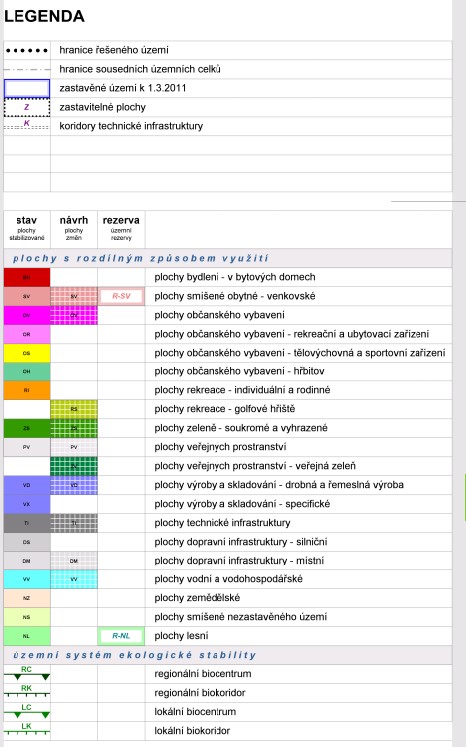The width and height of the screenshot is (466, 747).
Task: Select the R-SV rezerva symbol
Action: pos(121,296)
